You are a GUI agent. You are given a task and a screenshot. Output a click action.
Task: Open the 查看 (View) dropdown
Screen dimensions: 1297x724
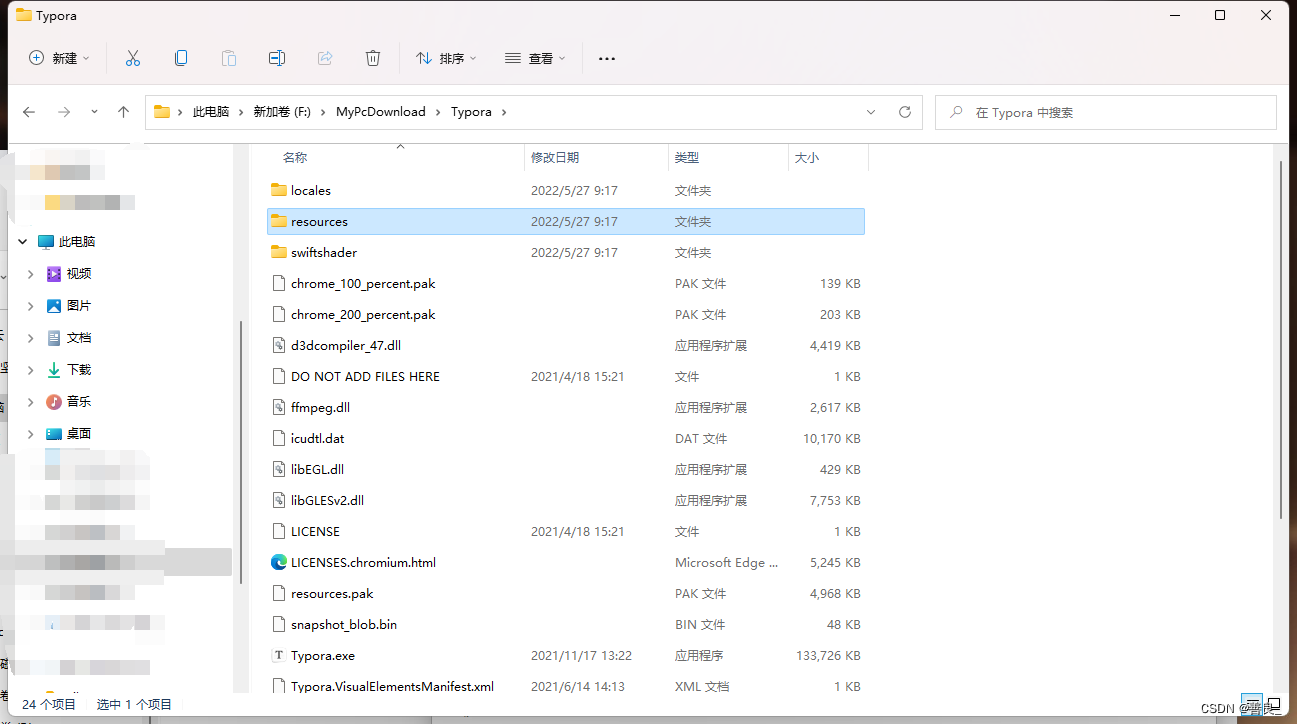pyautogui.click(x=535, y=58)
